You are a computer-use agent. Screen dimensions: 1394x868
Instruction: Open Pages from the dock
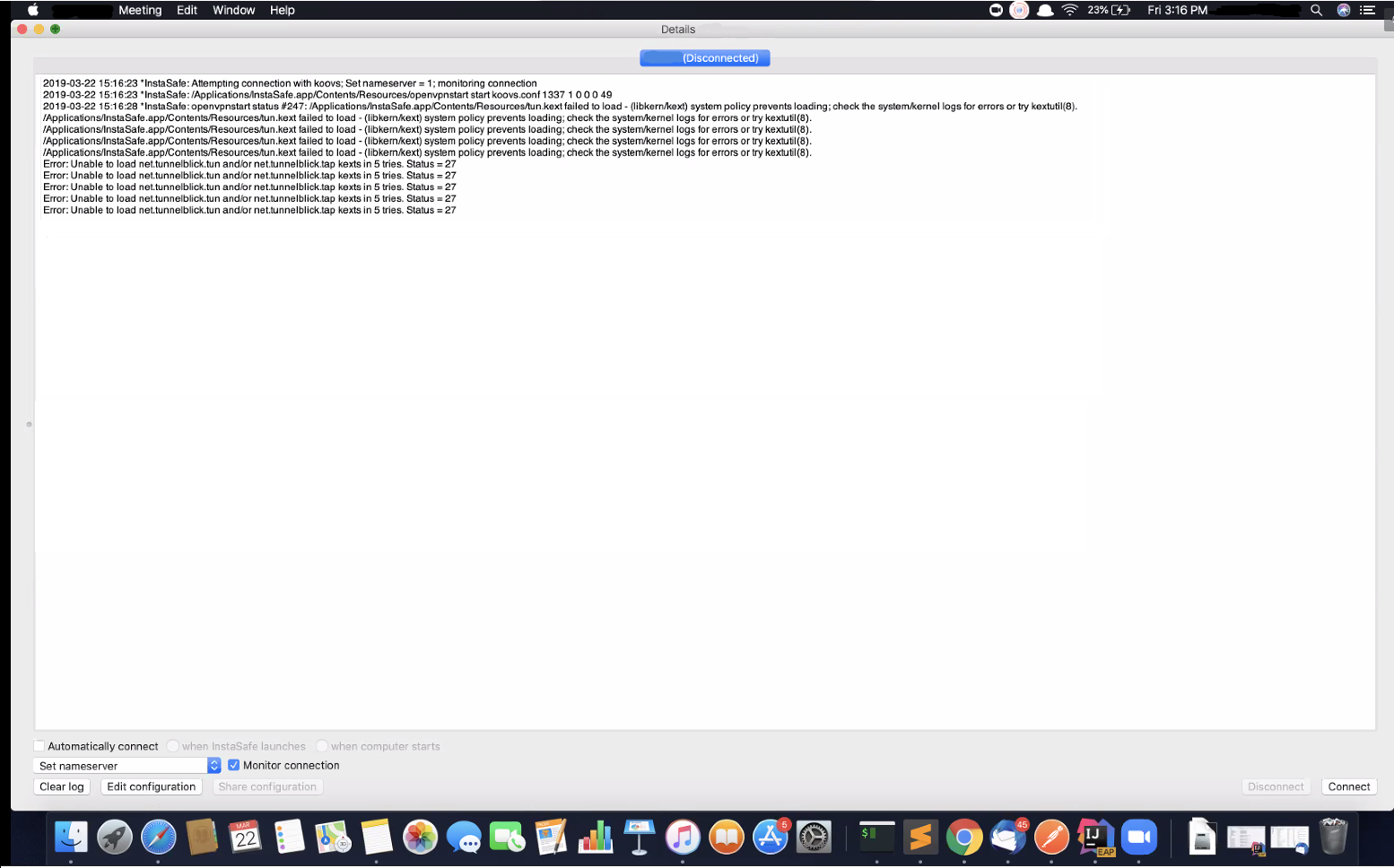pyautogui.click(x=551, y=838)
